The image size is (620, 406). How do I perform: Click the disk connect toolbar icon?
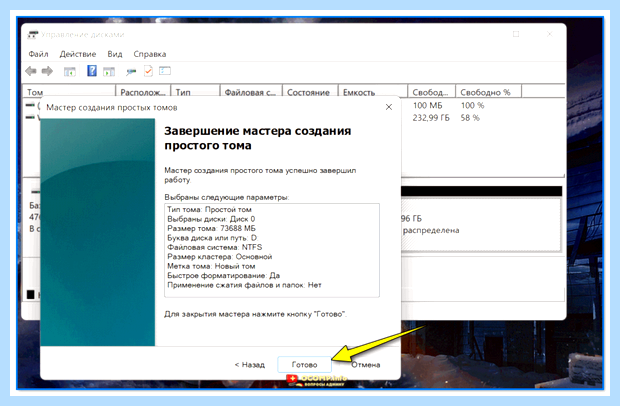[131, 72]
